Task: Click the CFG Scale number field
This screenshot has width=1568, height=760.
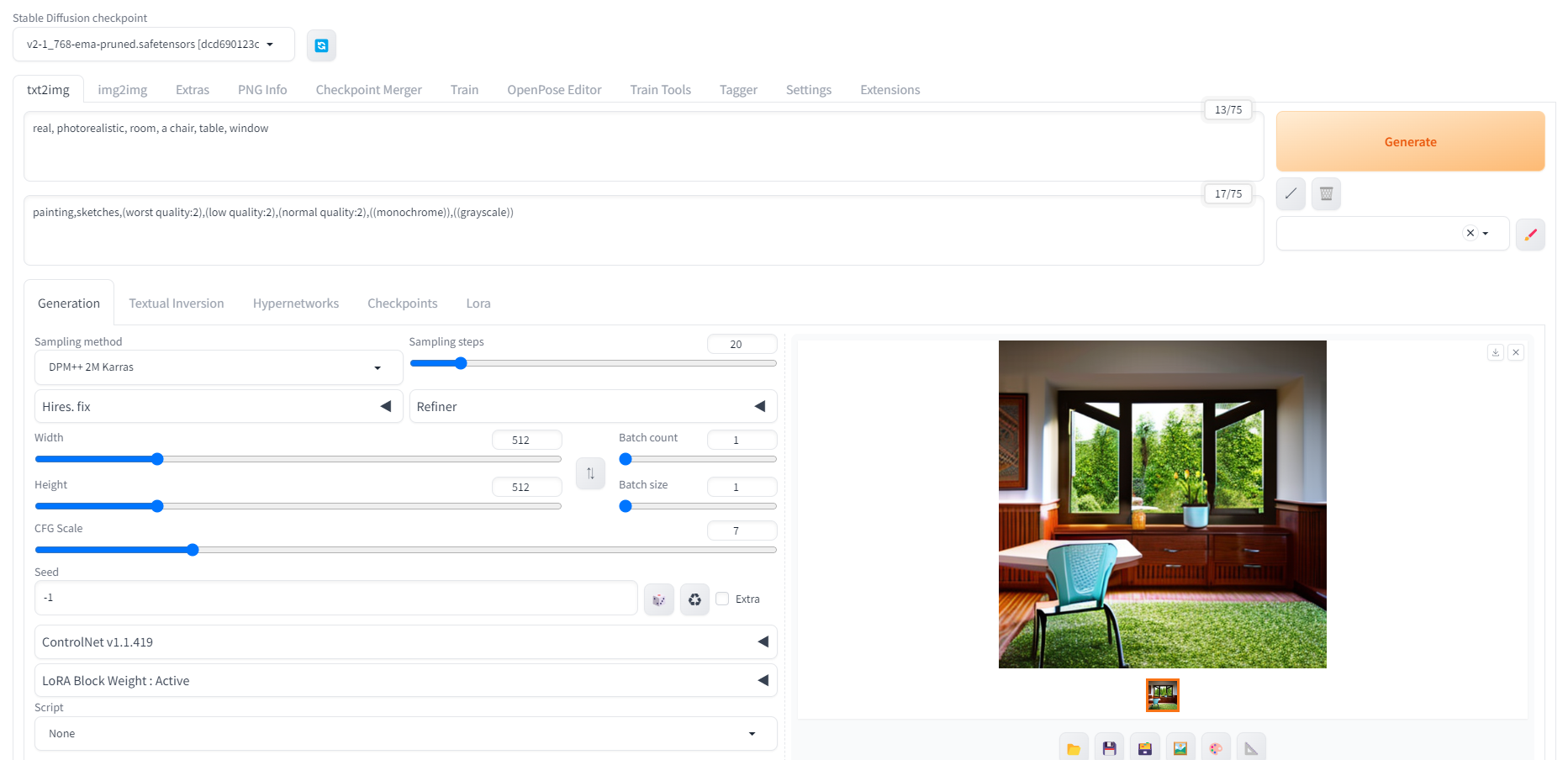Action: 742,530
